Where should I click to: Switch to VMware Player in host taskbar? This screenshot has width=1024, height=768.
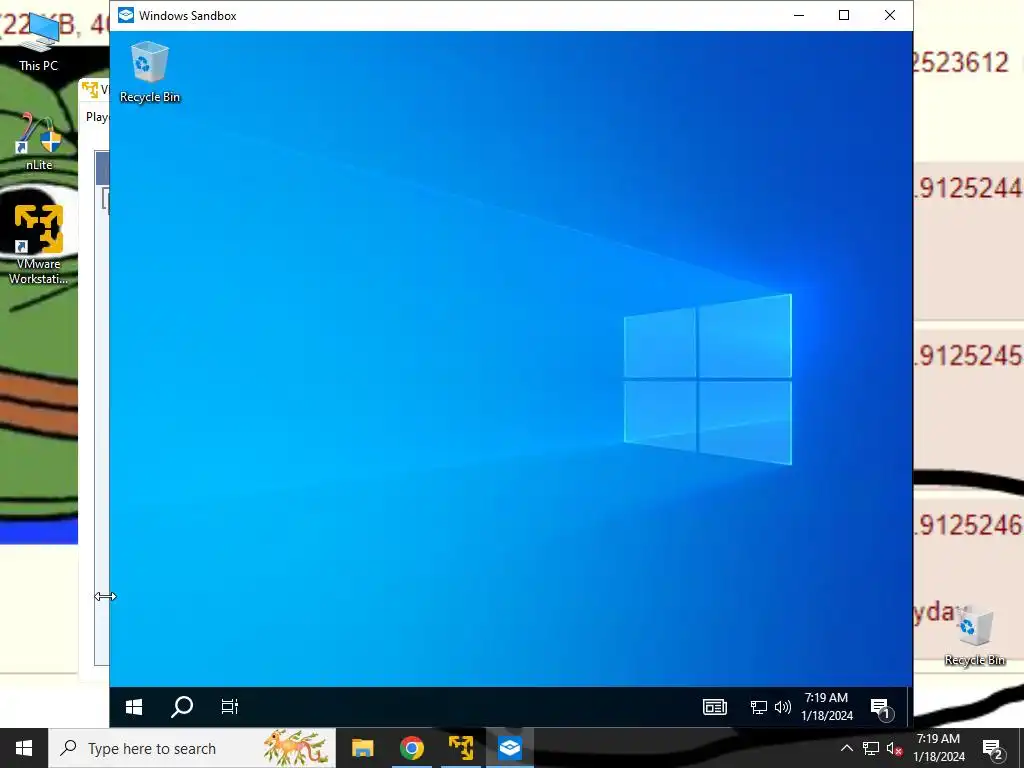[460, 748]
